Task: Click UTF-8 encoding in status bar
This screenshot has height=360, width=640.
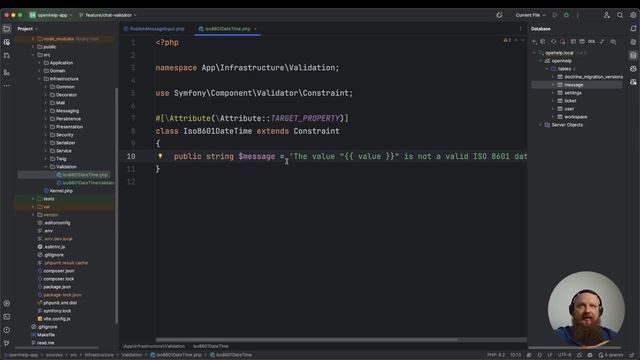Action: point(564,355)
